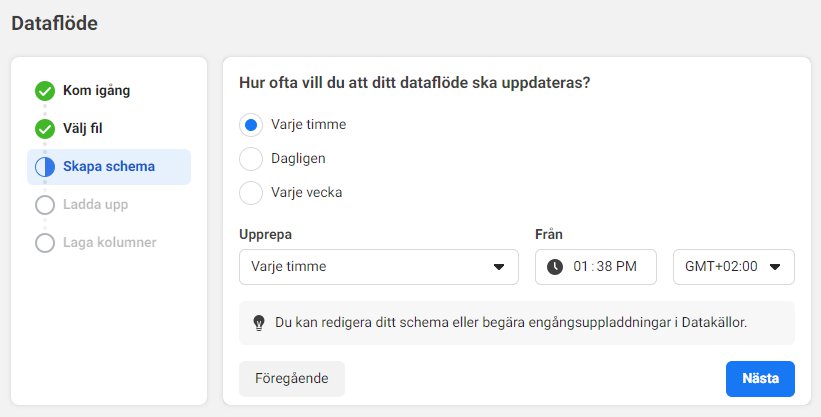The image size is (821, 417).
Task: Click the Laga kolumner step label
Action: tap(110, 243)
